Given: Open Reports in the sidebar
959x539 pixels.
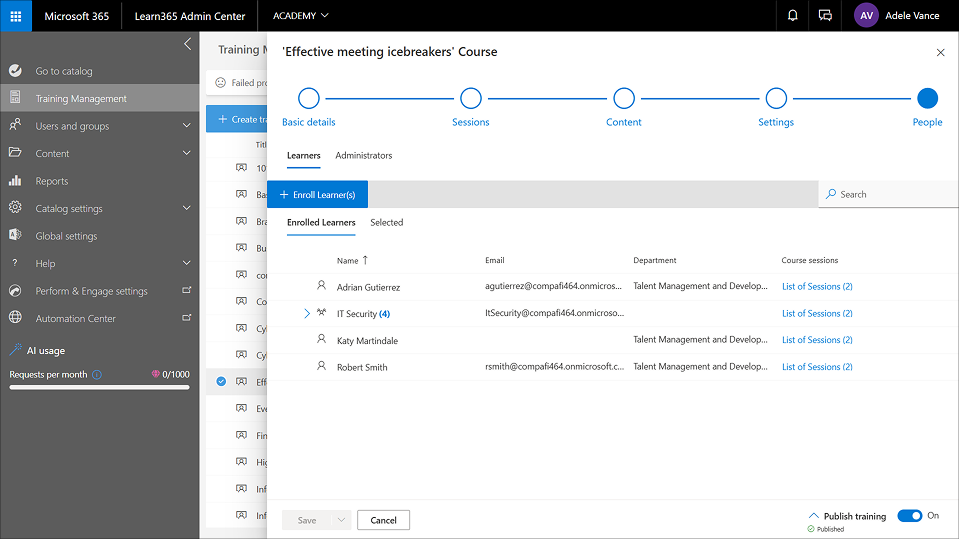Looking at the screenshot, I should (100, 180).
